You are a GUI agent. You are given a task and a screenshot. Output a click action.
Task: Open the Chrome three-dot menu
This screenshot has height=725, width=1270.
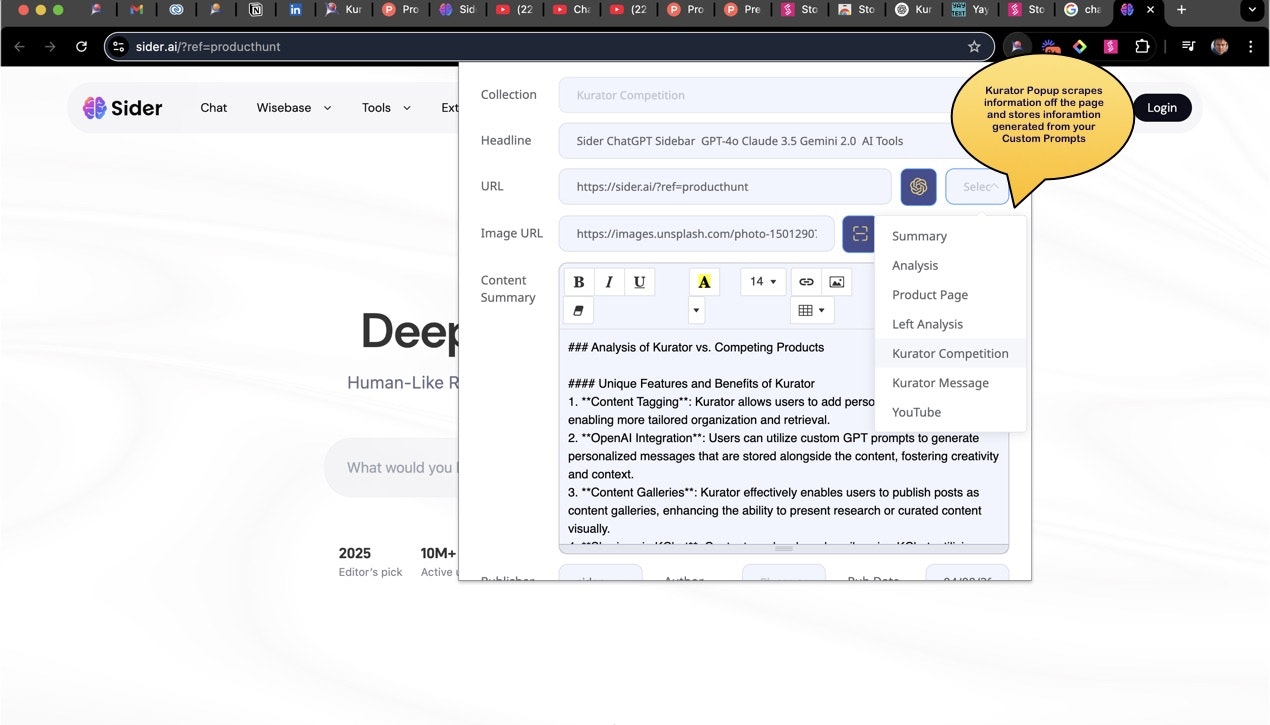pos(1251,46)
